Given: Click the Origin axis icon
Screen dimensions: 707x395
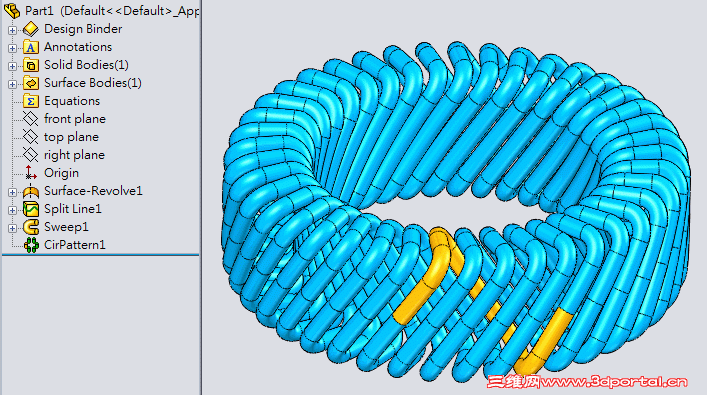Looking at the screenshot, I should point(31,173).
